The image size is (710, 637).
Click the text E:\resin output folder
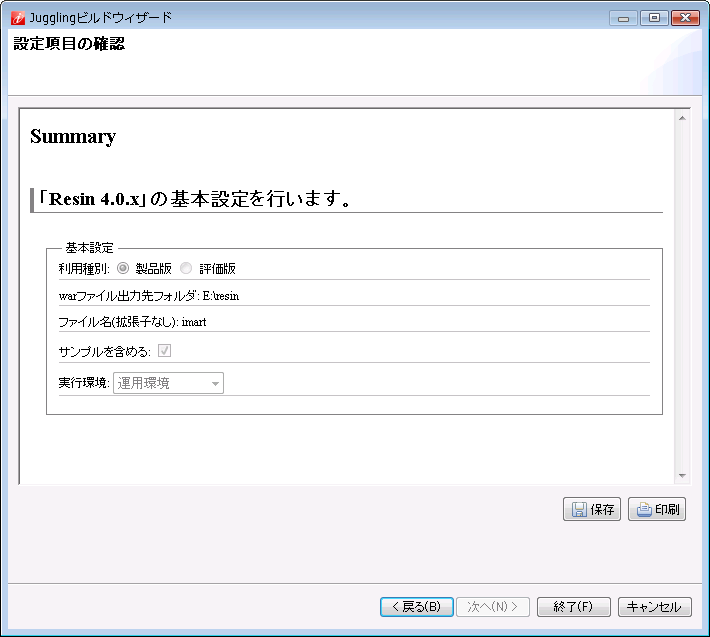coord(221,296)
